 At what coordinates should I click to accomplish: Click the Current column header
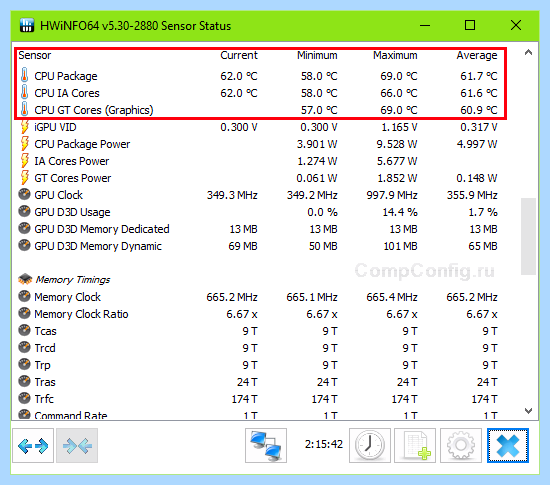point(239,55)
